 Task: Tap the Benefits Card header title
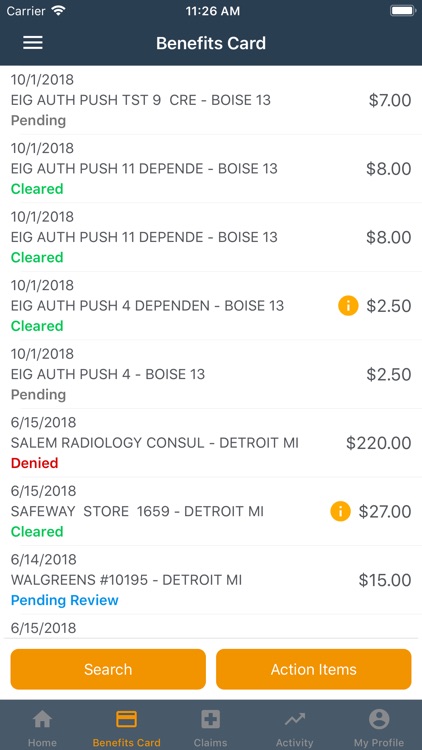tap(211, 43)
